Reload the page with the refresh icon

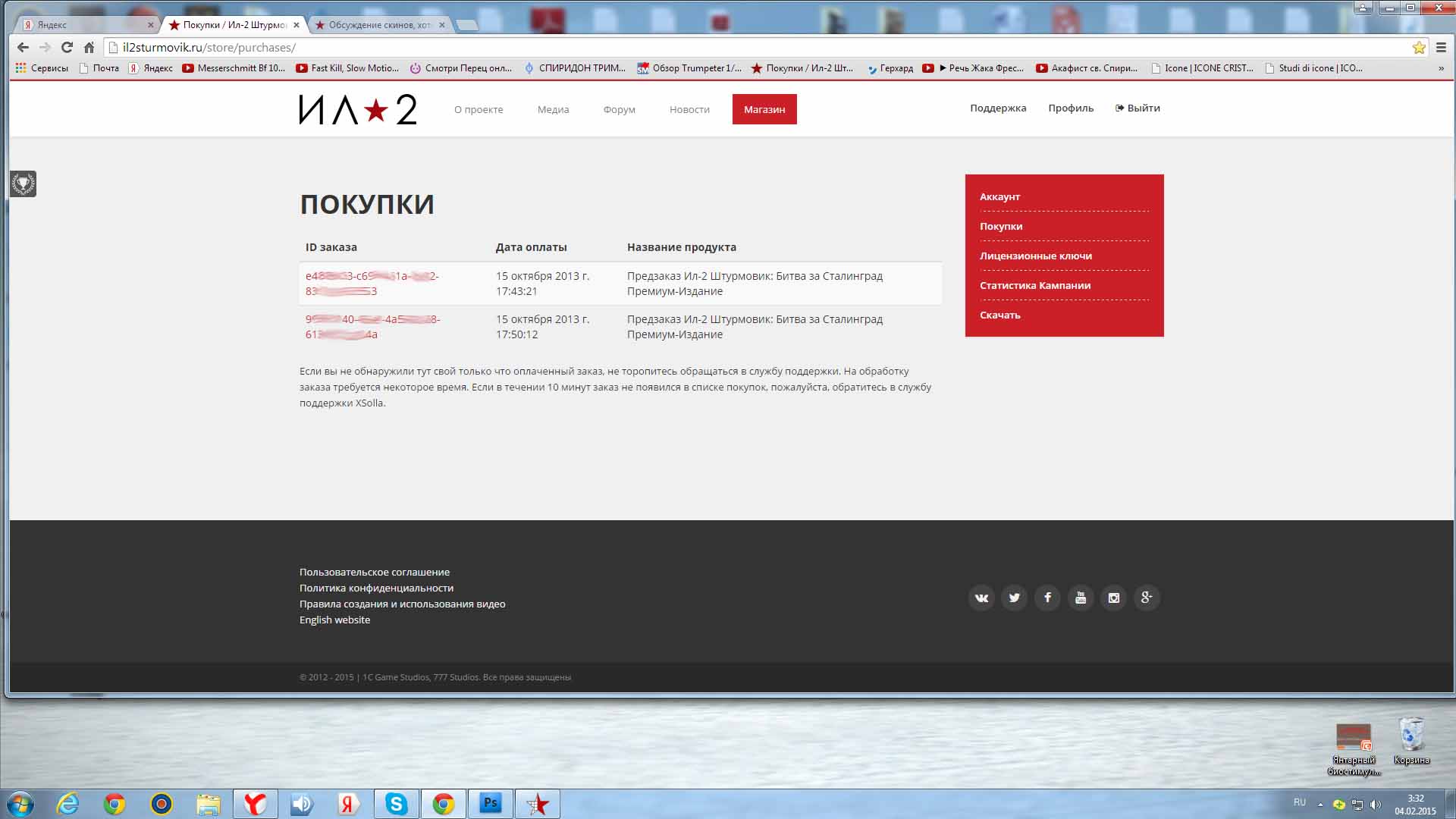point(67,47)
